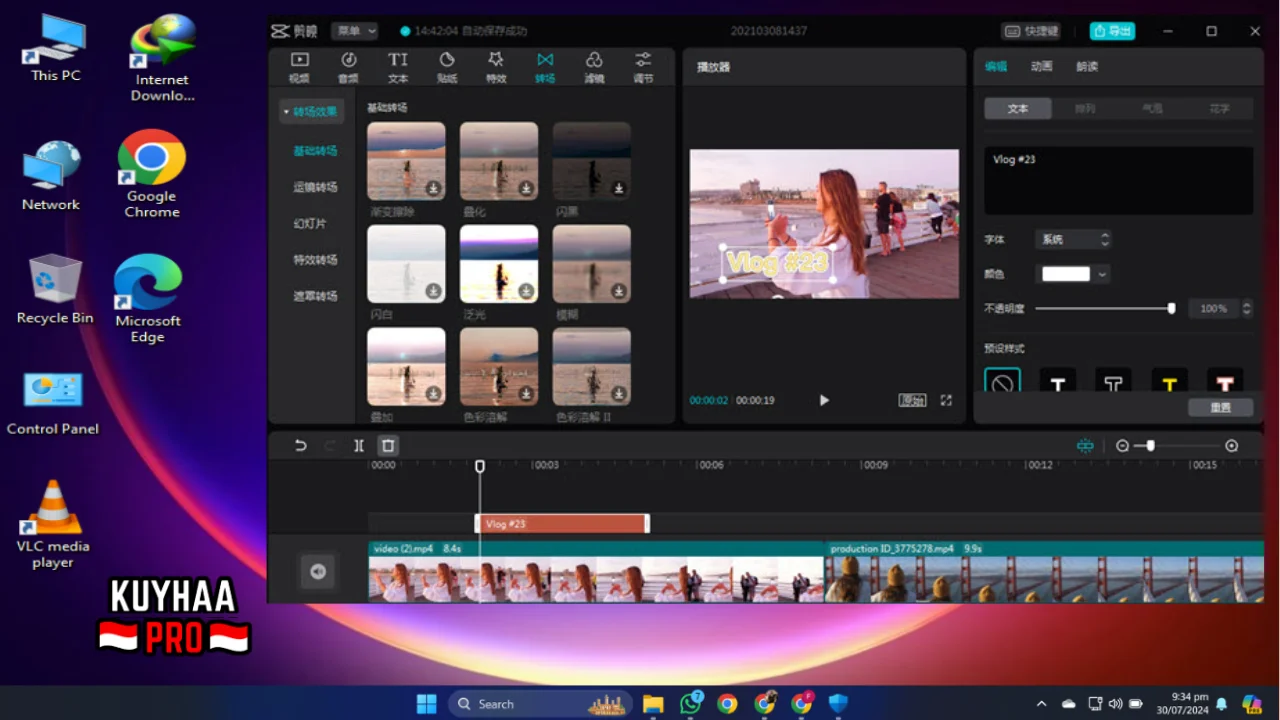Open the 贴纸 (stickers) tab
This screenshot has width=1280, height=720.
[447, 67]
